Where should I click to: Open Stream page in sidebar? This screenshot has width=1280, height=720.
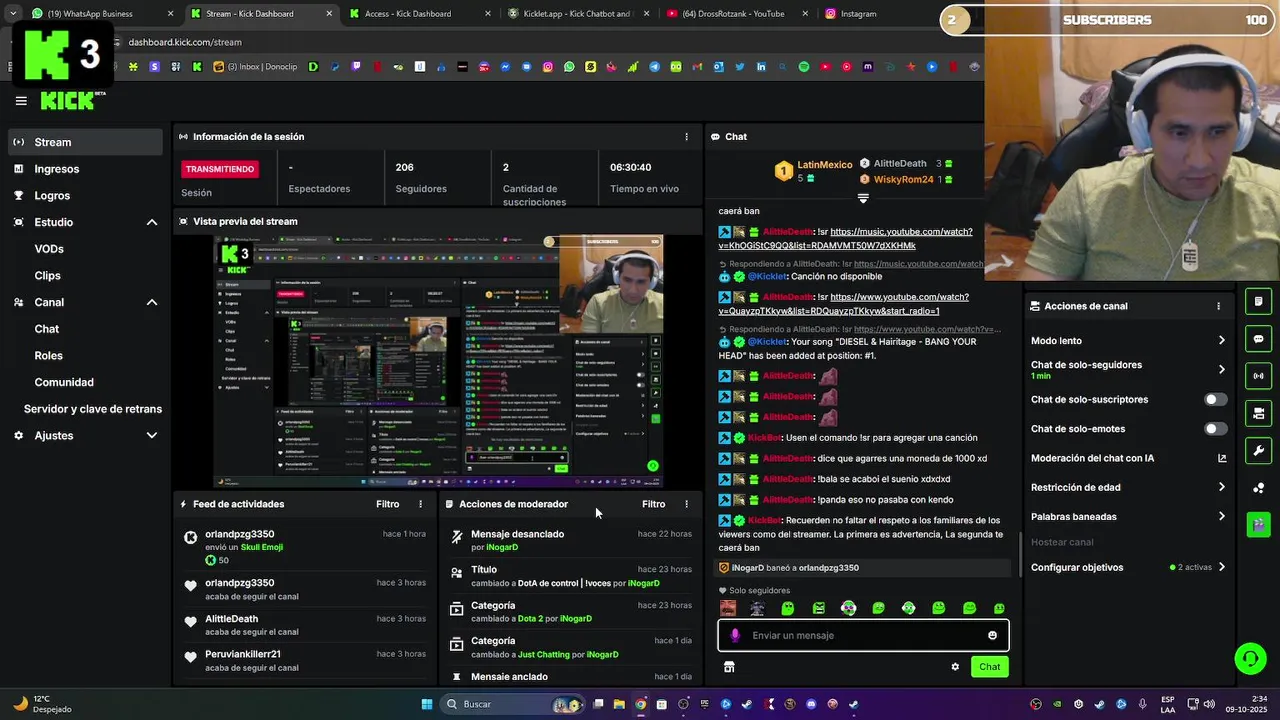pos(84,142)
